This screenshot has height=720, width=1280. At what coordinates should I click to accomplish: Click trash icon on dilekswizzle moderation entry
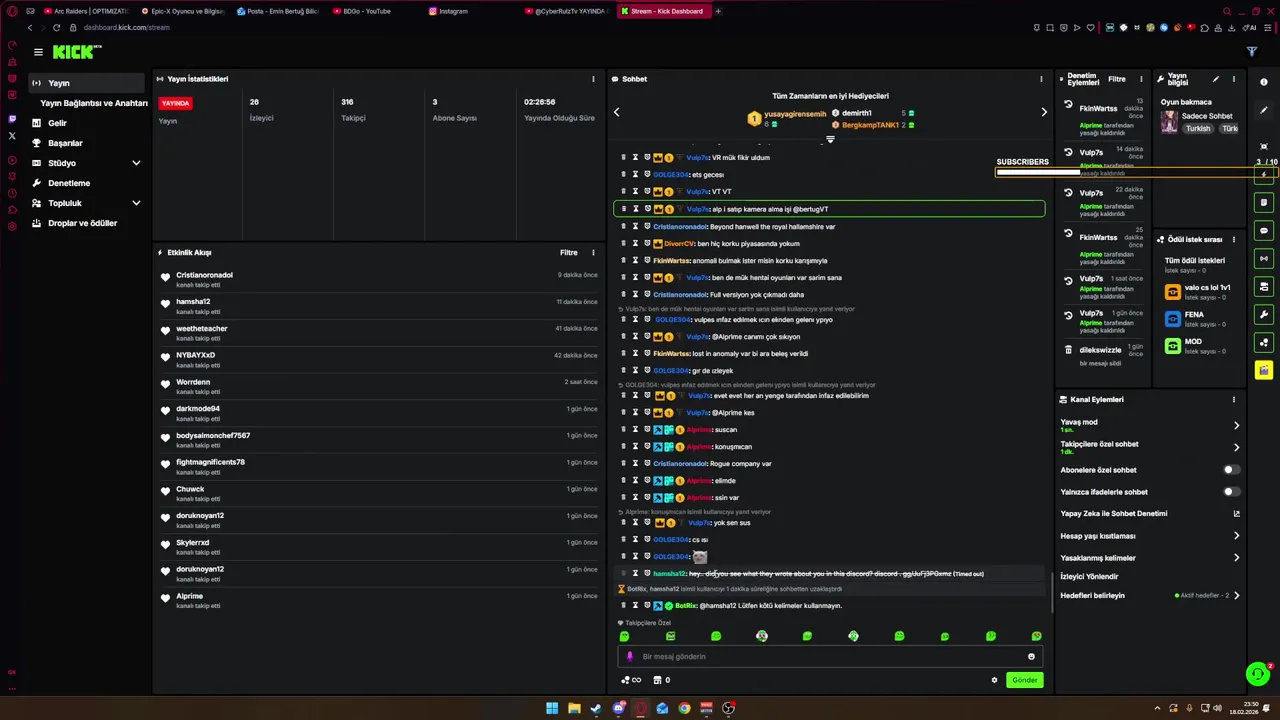coord(1068,350)
